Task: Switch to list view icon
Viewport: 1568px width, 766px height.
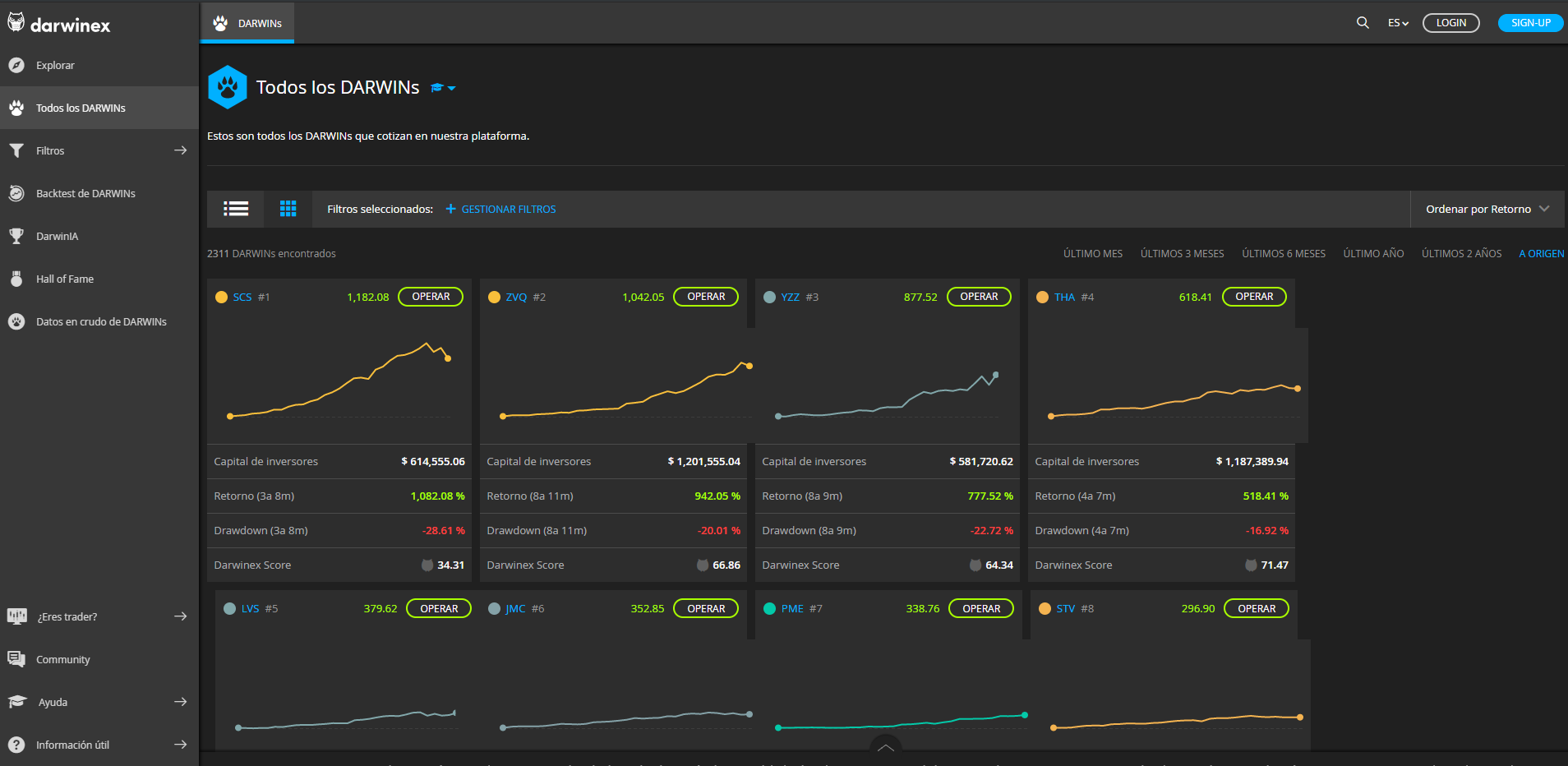Action: pos(236,209)
